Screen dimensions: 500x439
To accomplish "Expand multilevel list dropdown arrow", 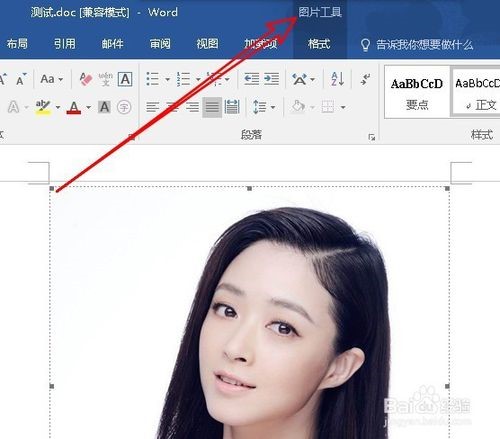I will pyautogui.click(x=227, y=79).
